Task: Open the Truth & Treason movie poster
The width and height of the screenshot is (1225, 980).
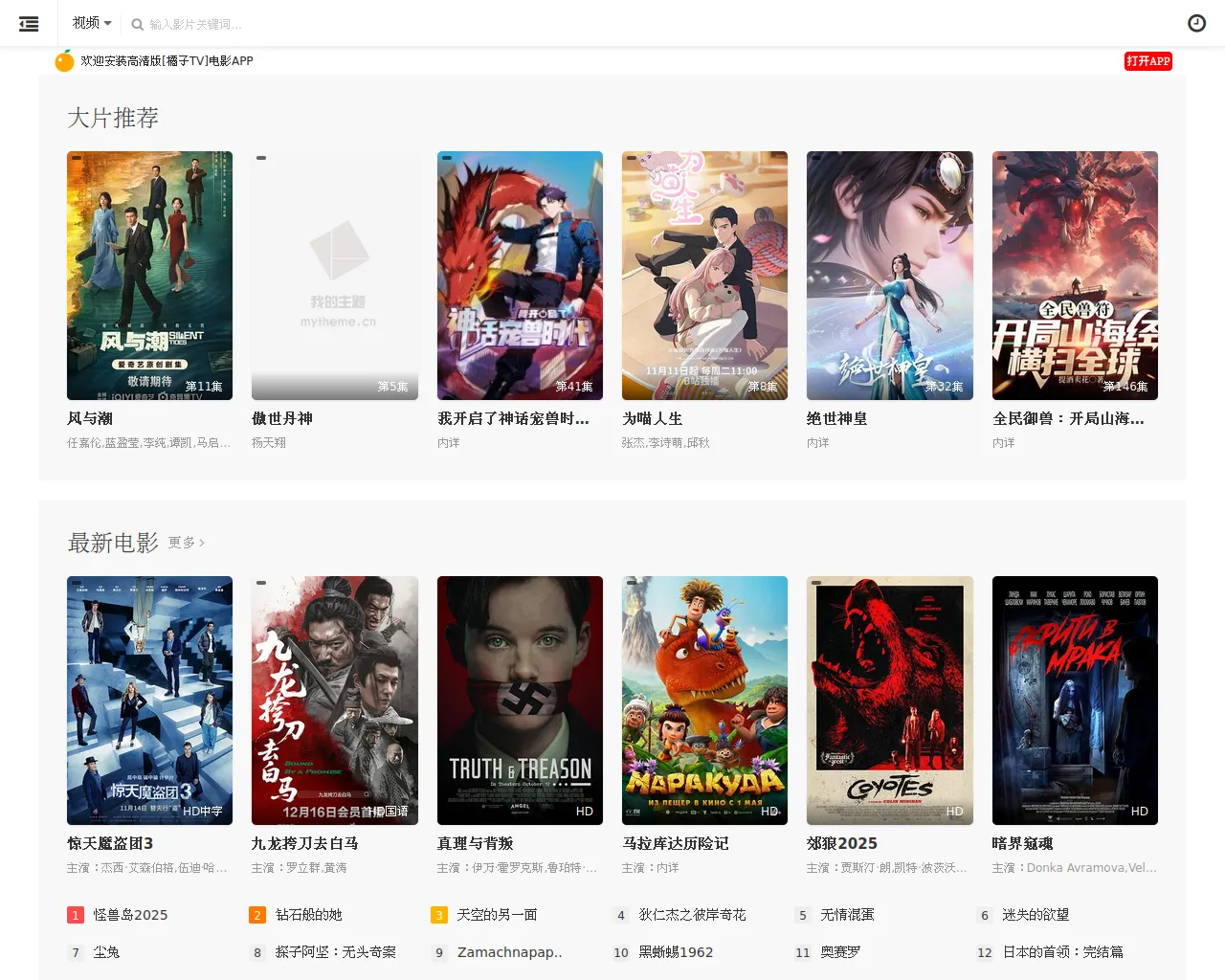Action: click(x=520, y=701)
